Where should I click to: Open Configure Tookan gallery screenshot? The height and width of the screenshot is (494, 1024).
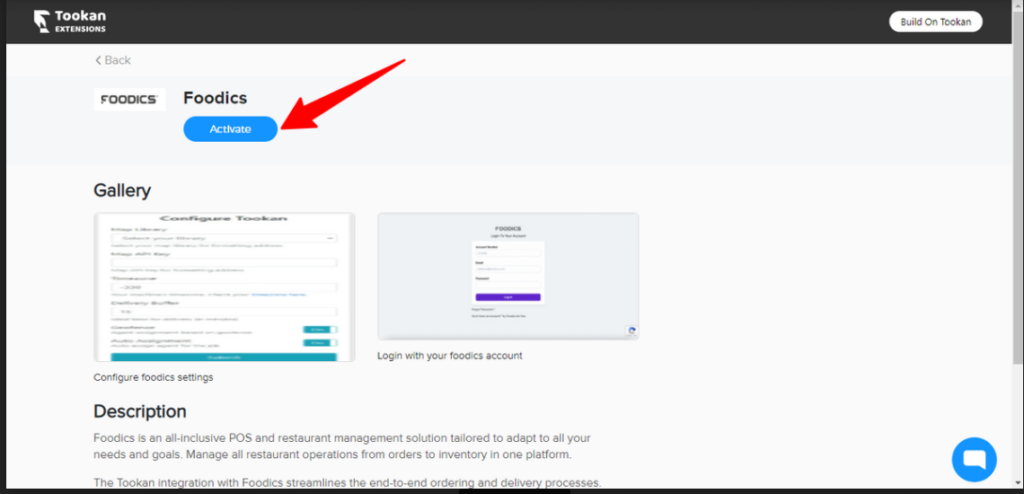224,287
